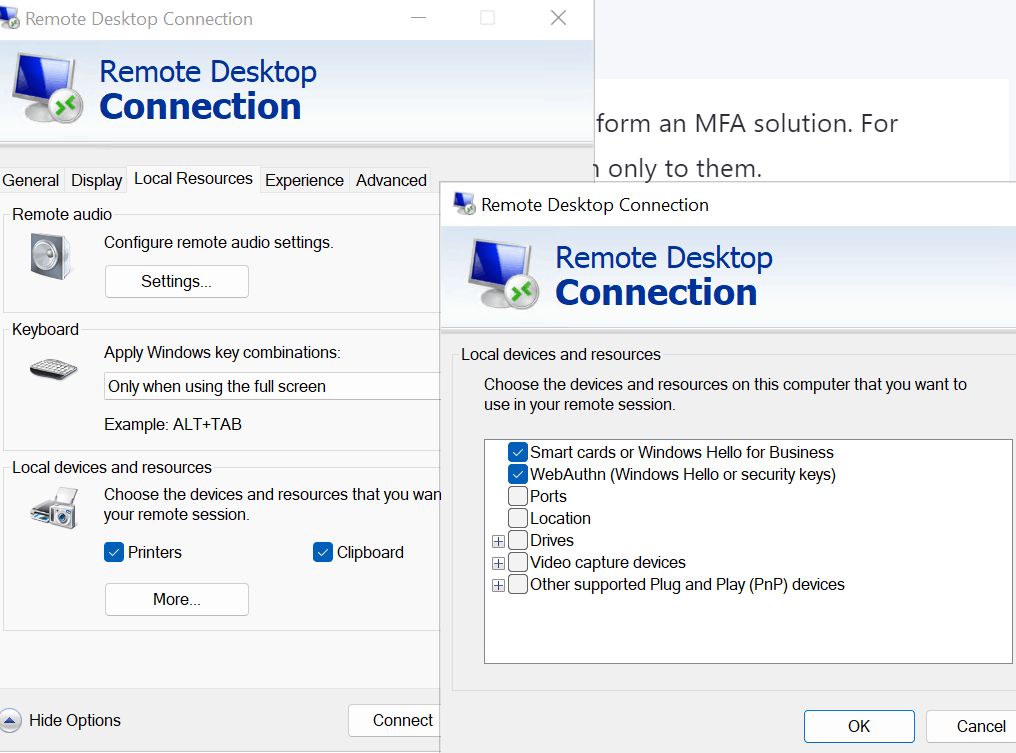Check the Drives checkbox
This screenshot has height=753, width=1016.
pos(518,540)
